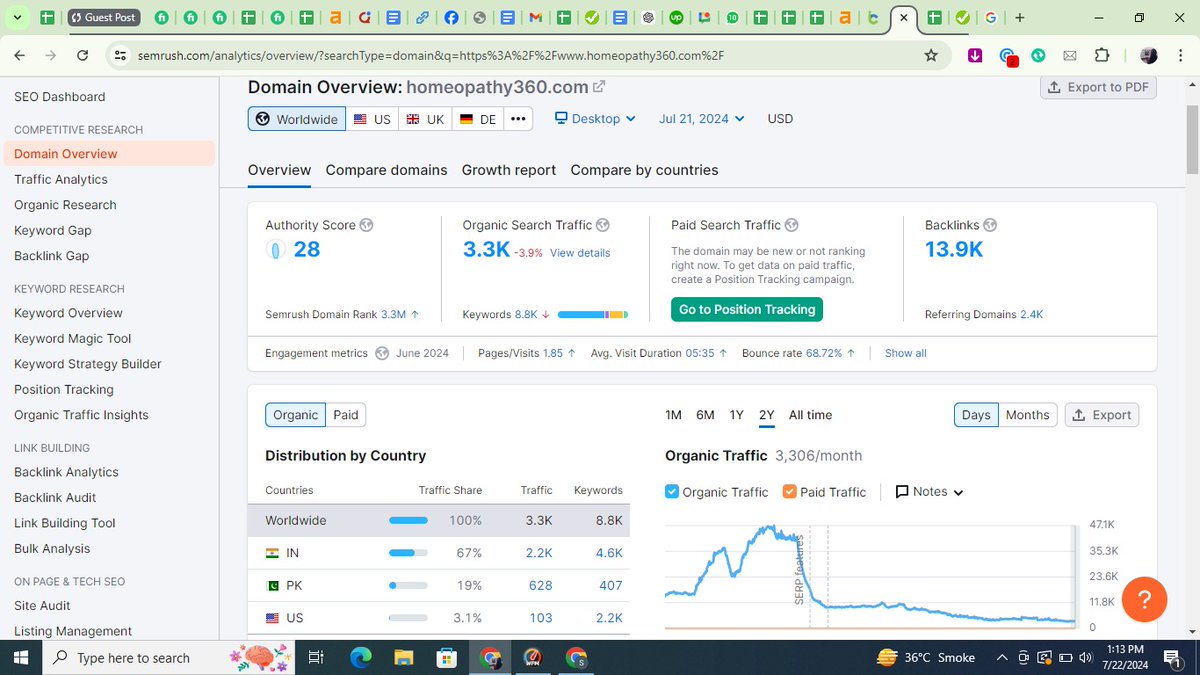This screenshot has width=1200, height=675.
Task: Click the View details link
Action: pos(580,253)
